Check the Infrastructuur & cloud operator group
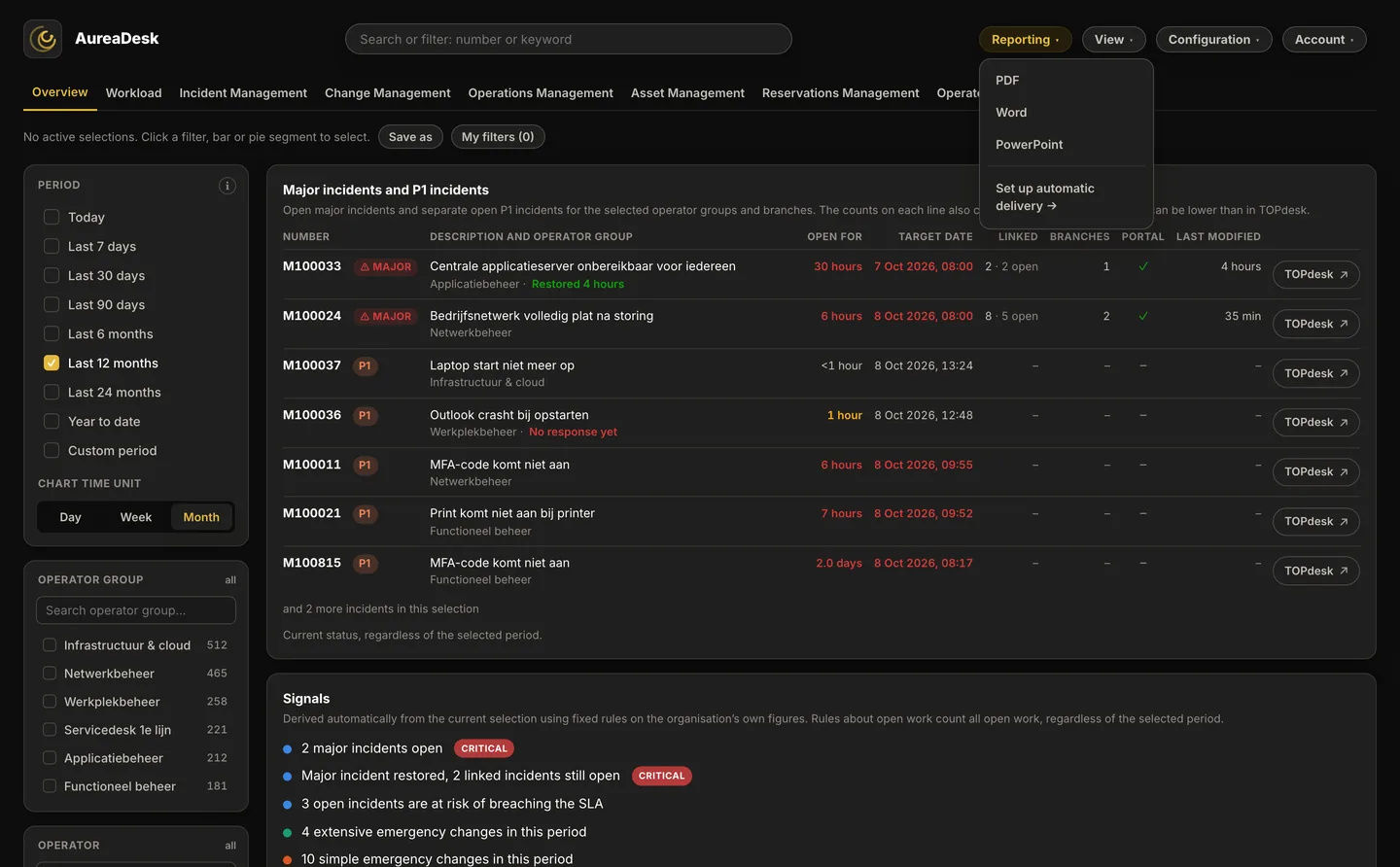This screenshot has height=867, width=1400. 50,645
